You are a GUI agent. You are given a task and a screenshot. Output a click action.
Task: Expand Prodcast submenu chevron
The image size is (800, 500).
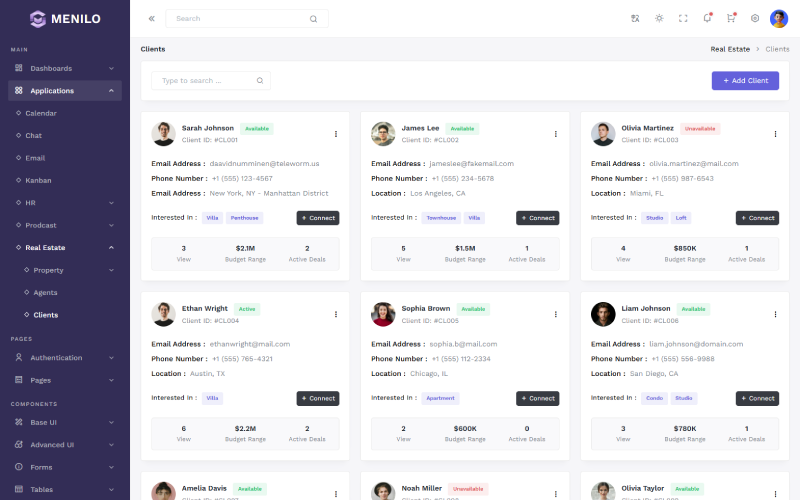(x=111, y=225)
